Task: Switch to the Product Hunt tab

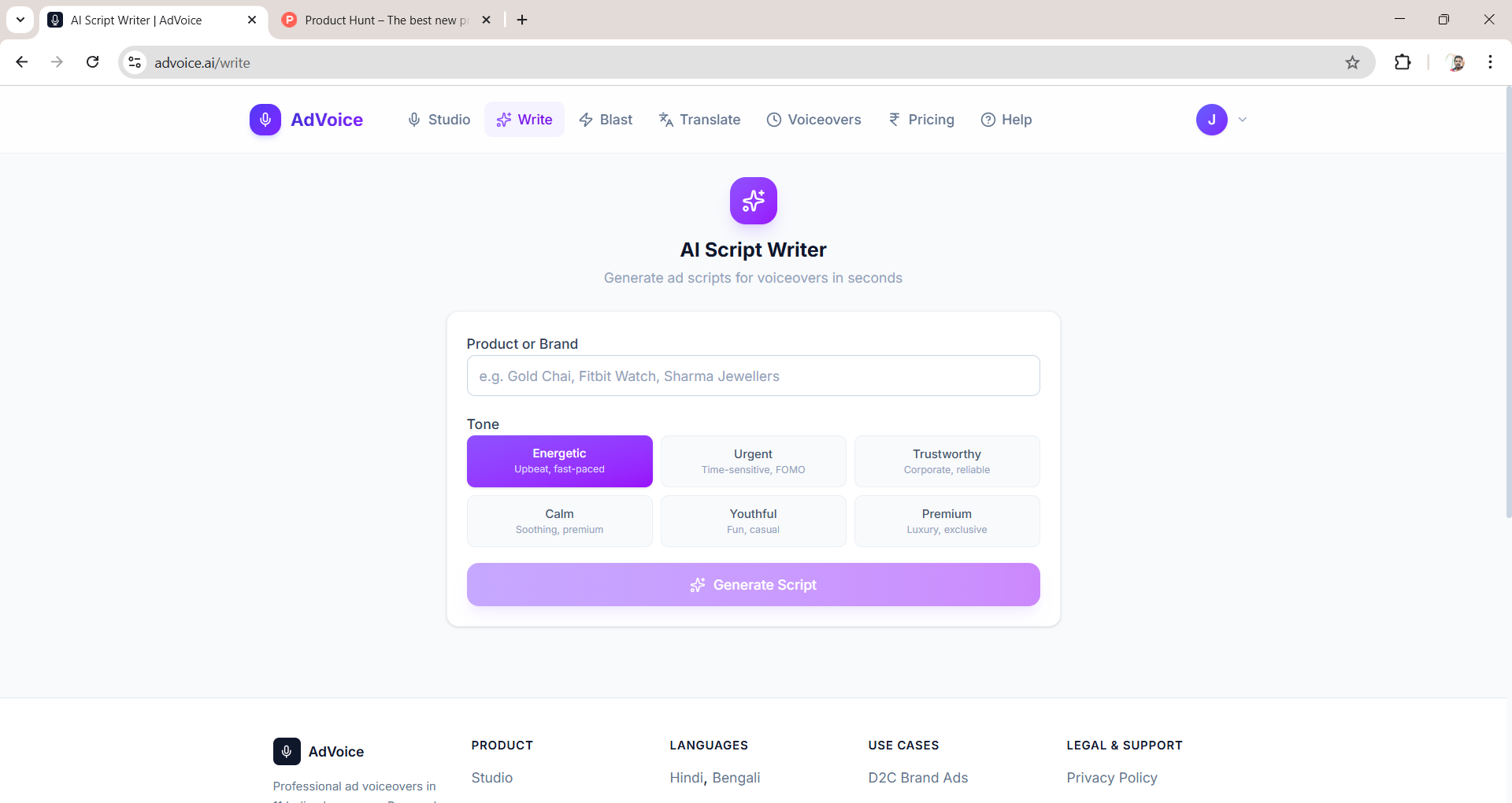Action: [x=386, y=20]
